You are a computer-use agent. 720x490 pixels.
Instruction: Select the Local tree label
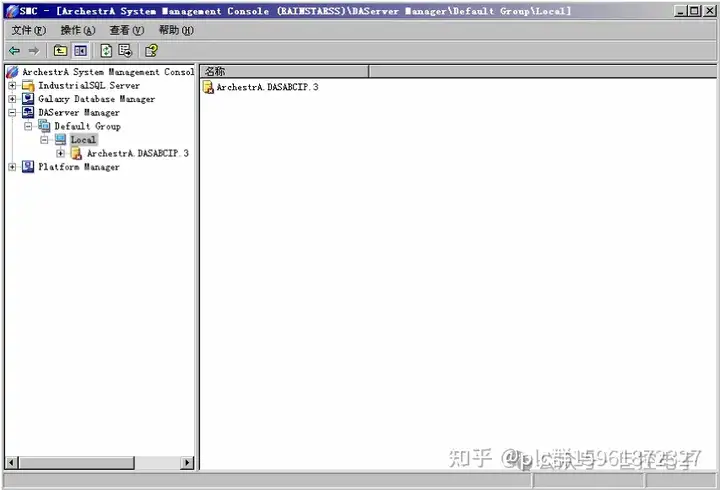click(x=83, y=140)
